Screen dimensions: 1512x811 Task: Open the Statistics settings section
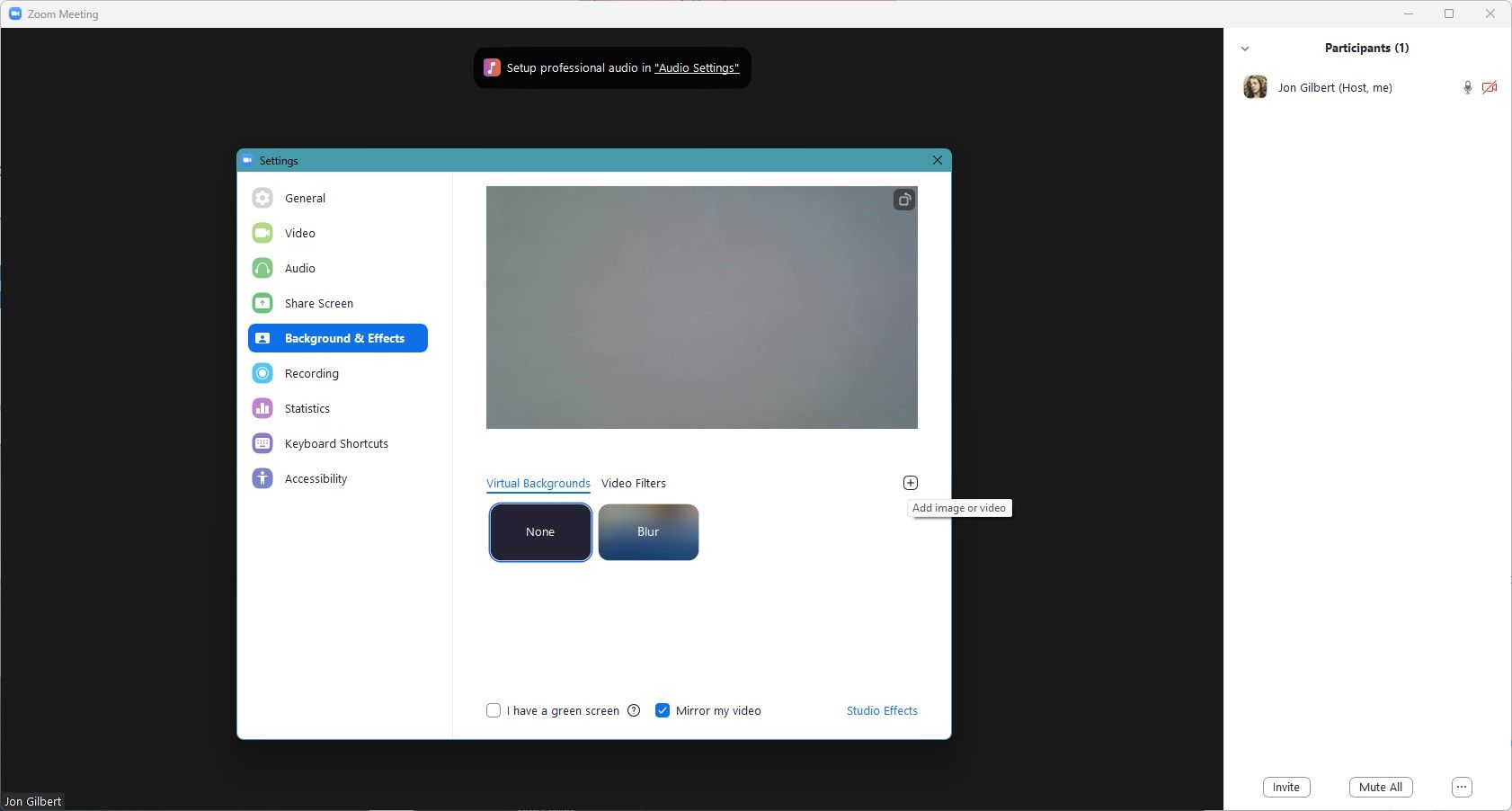point(306,408)
